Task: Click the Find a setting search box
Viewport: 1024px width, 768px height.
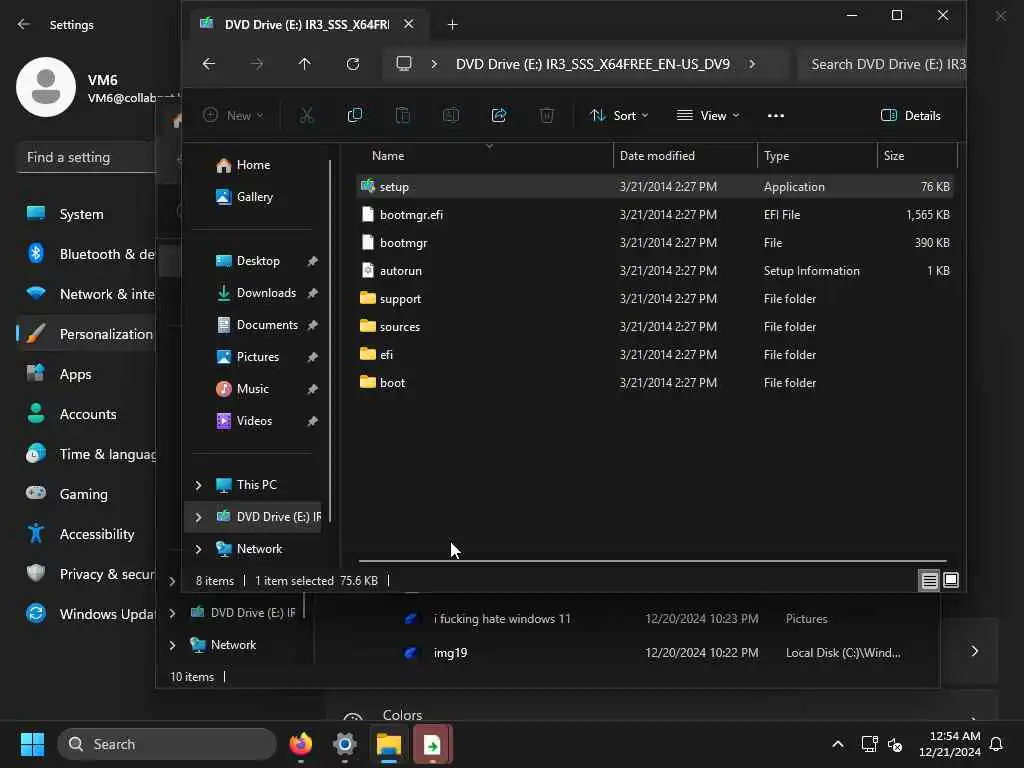Action: click(86, 157)
